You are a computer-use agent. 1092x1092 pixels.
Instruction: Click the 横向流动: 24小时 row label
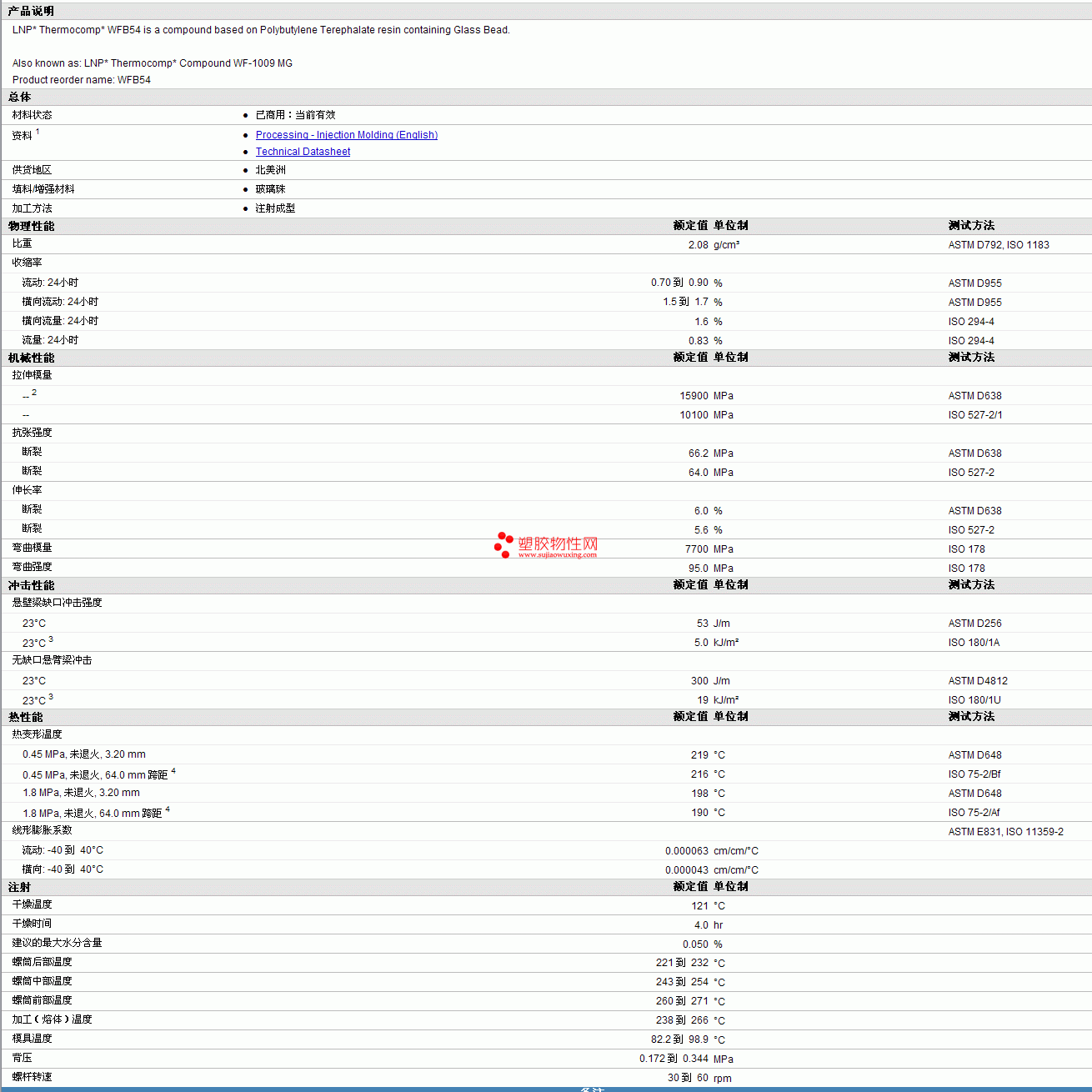[60, 302]
